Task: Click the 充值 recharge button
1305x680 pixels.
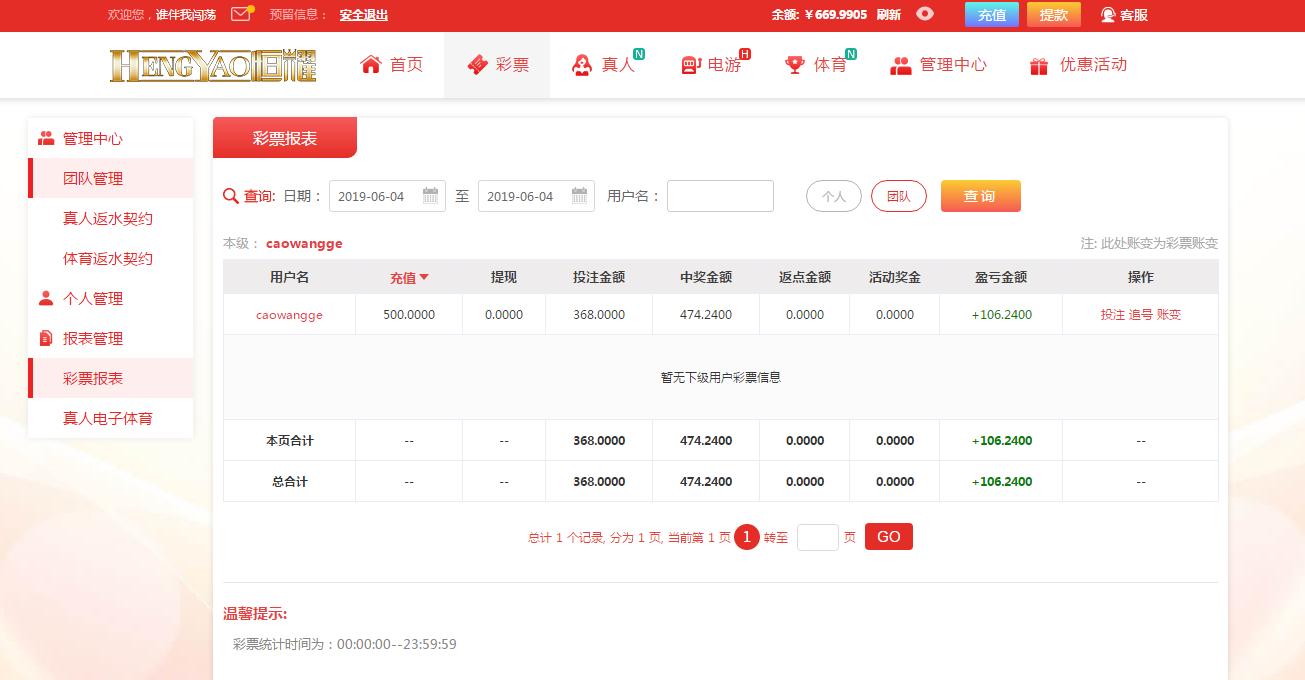Action: (992, 15)
